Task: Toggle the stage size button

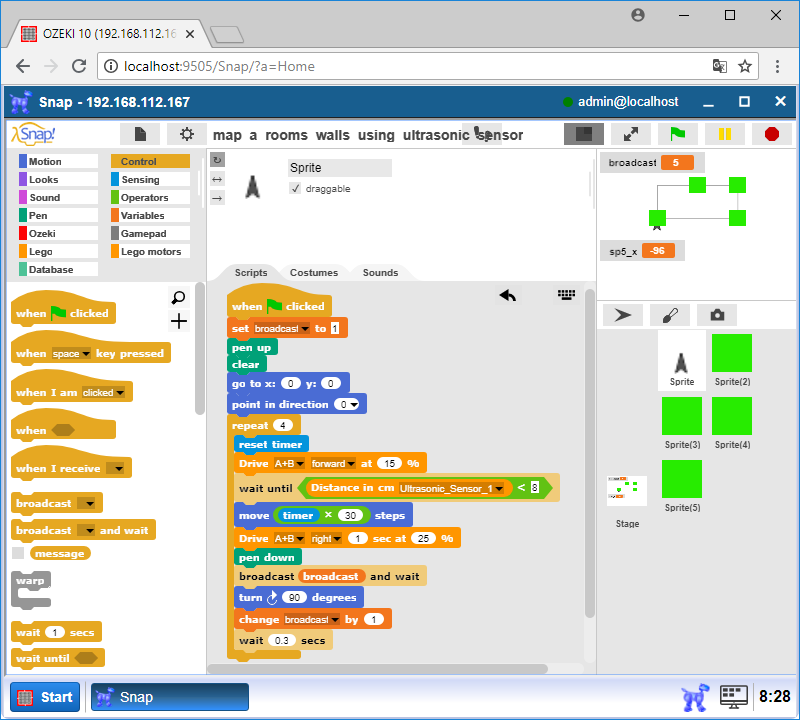Action: coord(584,134)
